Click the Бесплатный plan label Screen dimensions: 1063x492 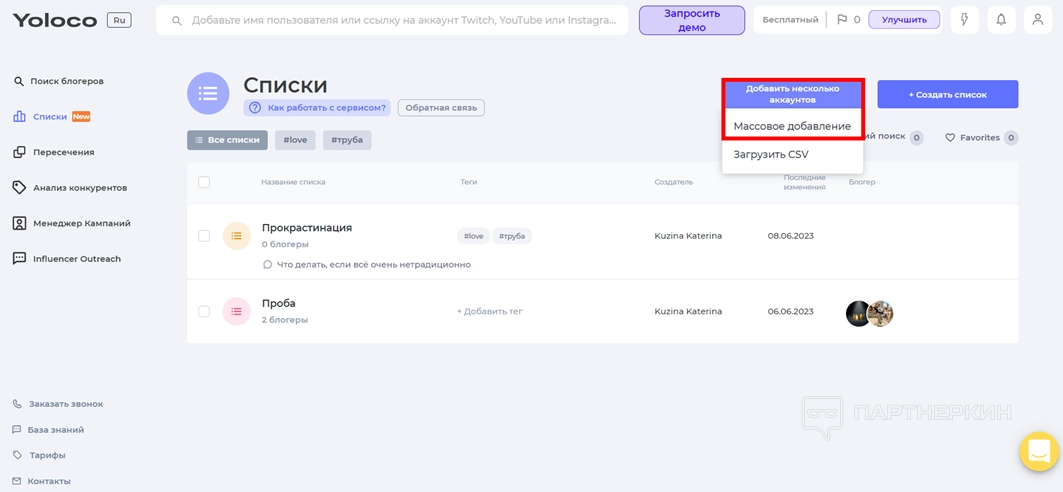click(x=790, y=20)
